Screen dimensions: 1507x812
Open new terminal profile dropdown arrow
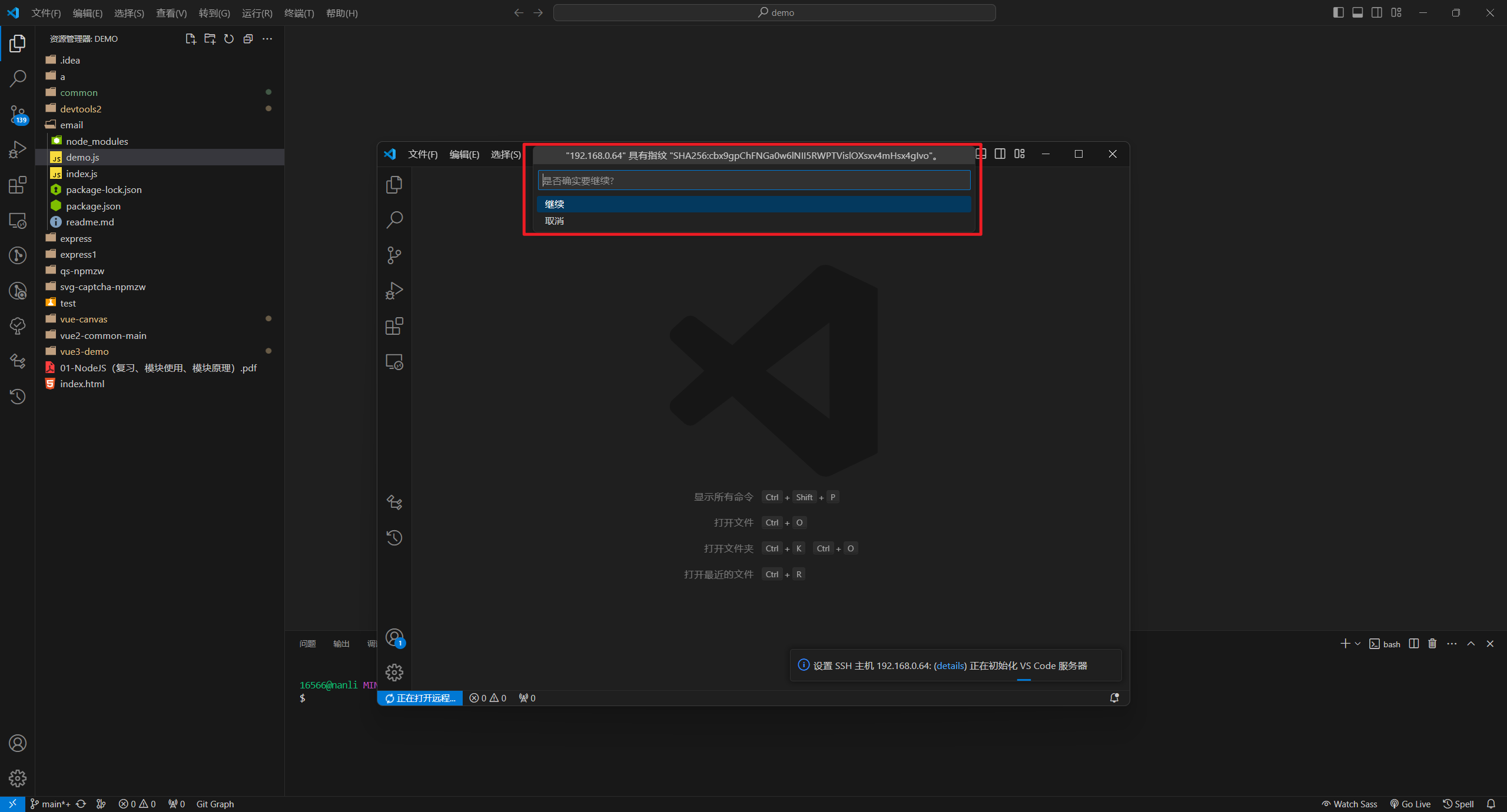pyautogui.click(x=1357, y=644)
